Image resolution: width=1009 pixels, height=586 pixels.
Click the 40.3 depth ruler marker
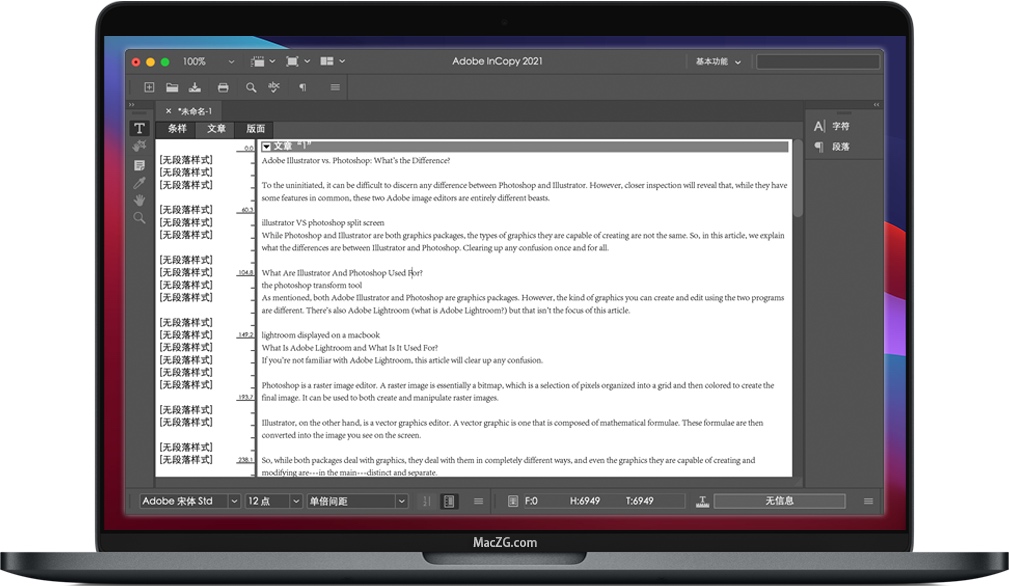[247, 210]
